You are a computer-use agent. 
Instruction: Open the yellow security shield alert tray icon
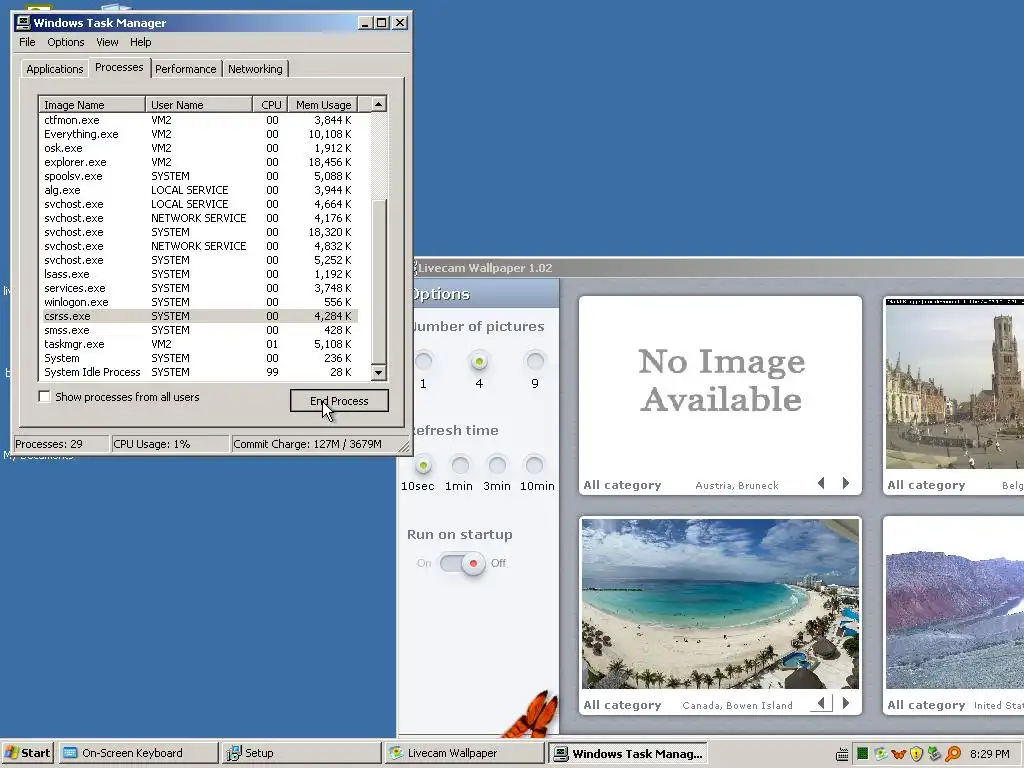tap(916, 753)
